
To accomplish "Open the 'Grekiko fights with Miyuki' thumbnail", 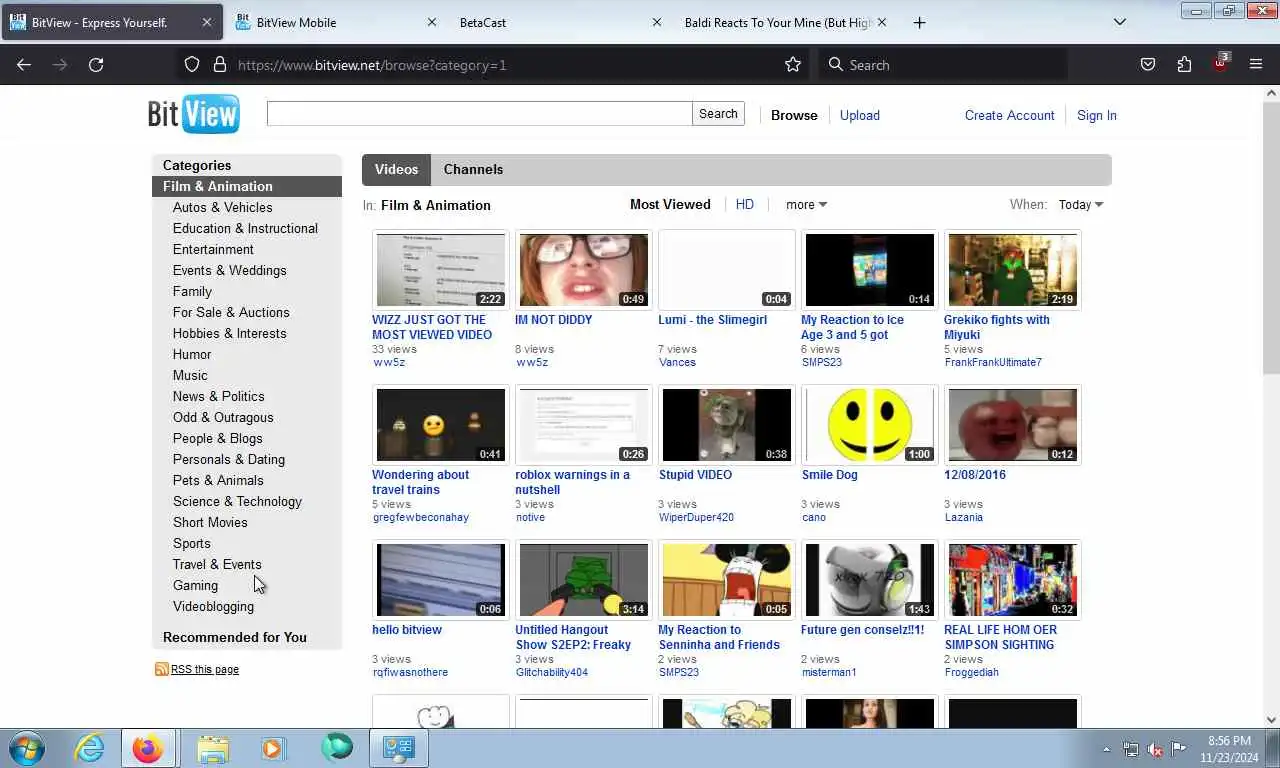I will (x=1012, y=270).
